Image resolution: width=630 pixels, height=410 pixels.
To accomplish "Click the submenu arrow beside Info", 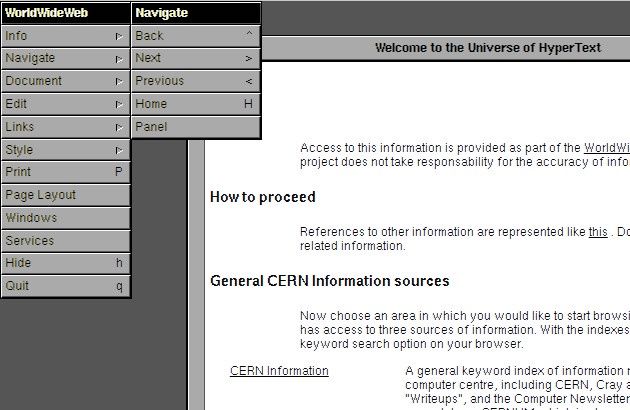I will point(119,36).
